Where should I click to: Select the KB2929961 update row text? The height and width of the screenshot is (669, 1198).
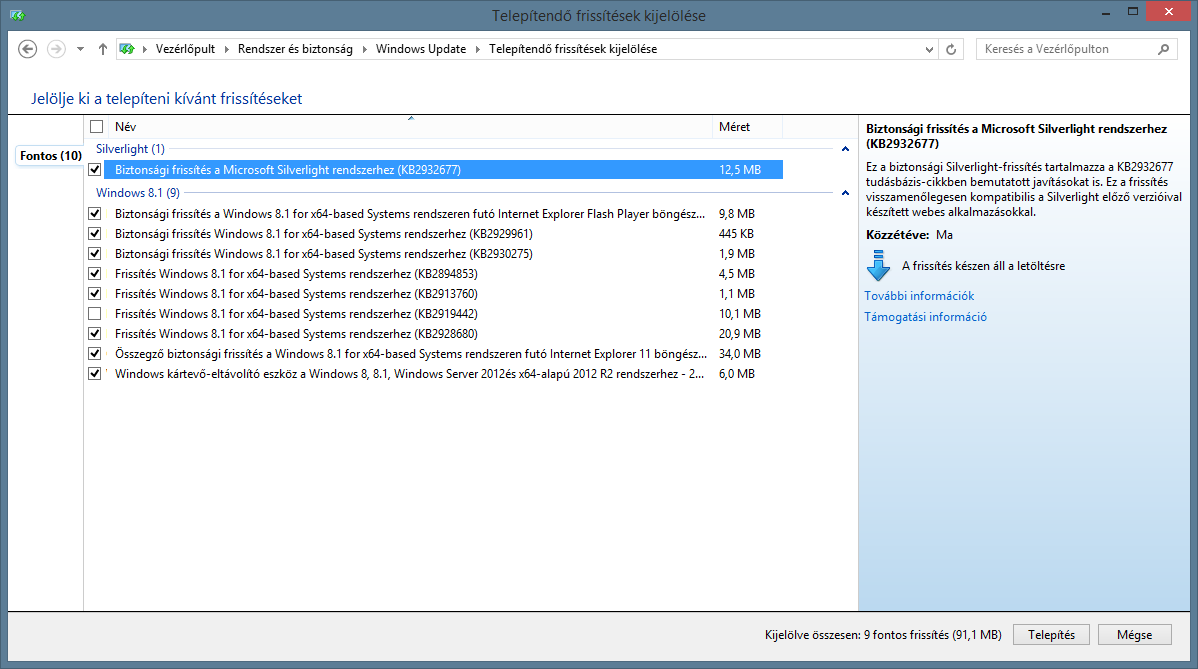324,234
